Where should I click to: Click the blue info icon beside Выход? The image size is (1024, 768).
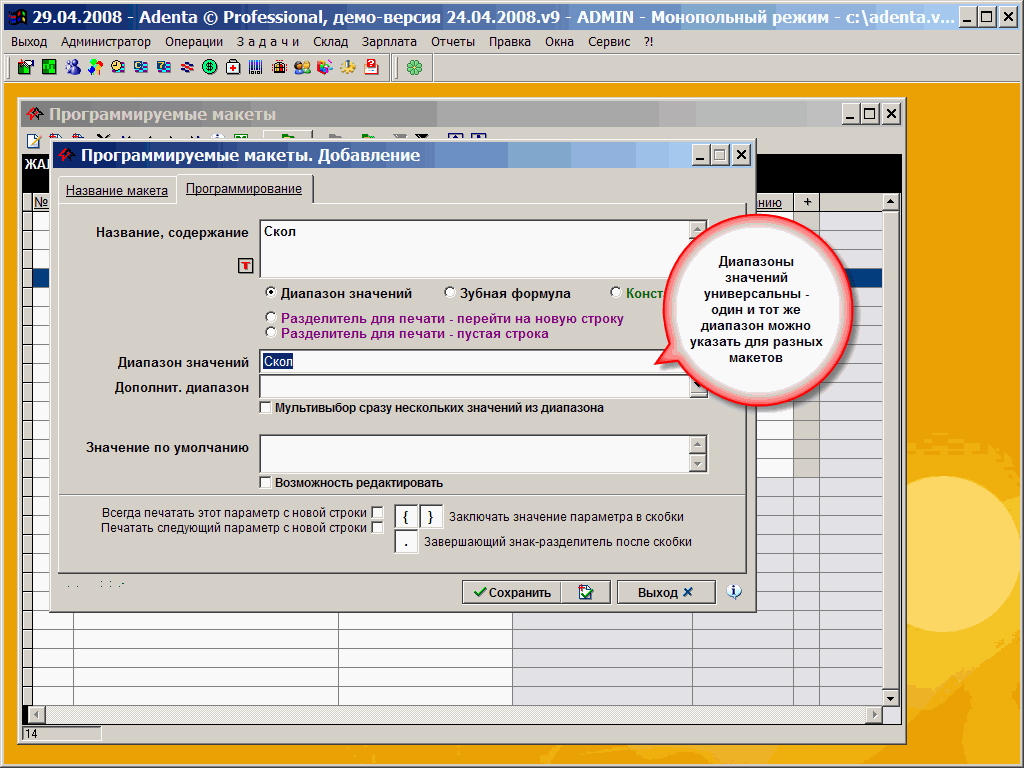coord(734,592)
